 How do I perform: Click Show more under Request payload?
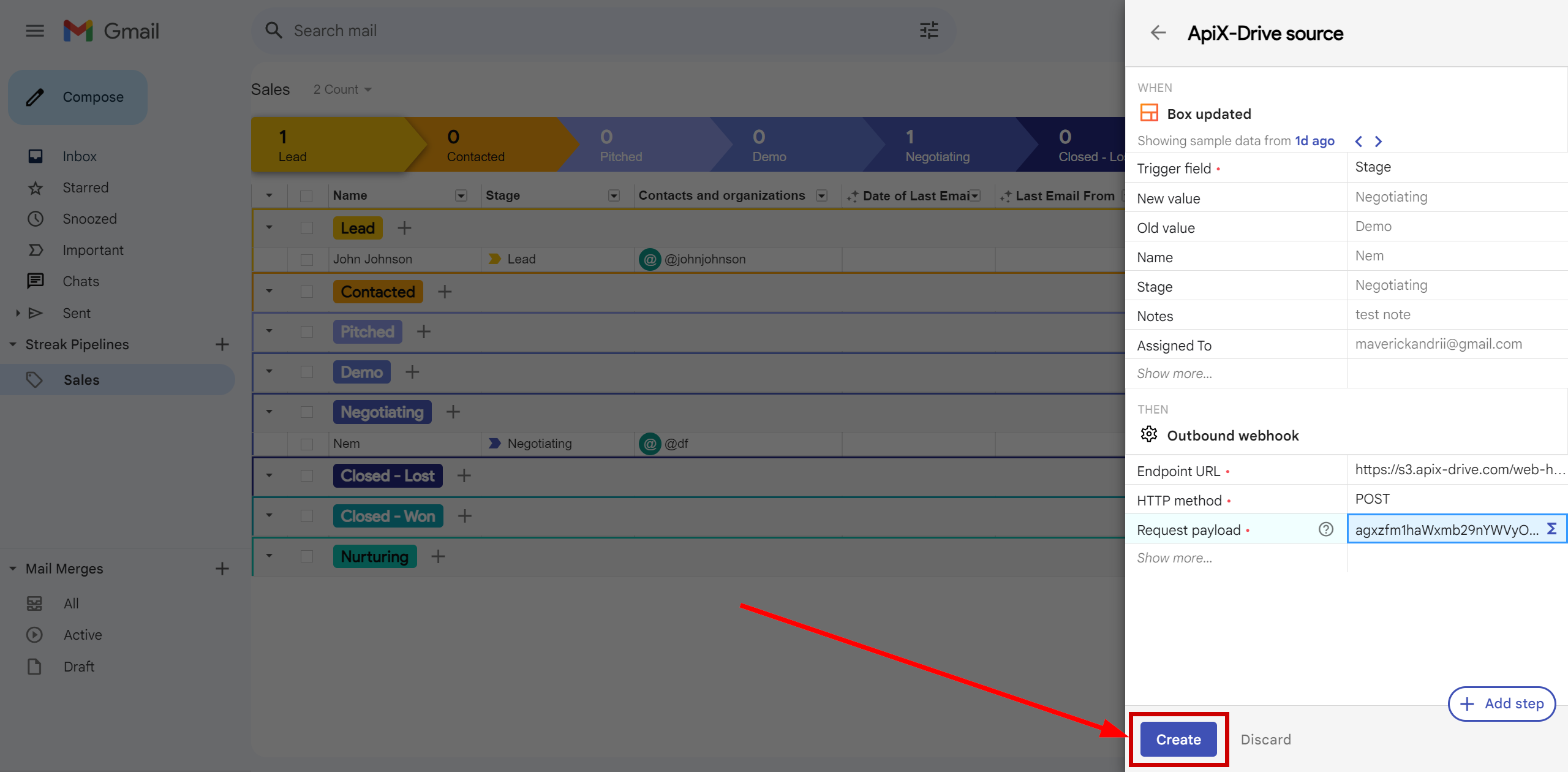[x=1174, y=558]
